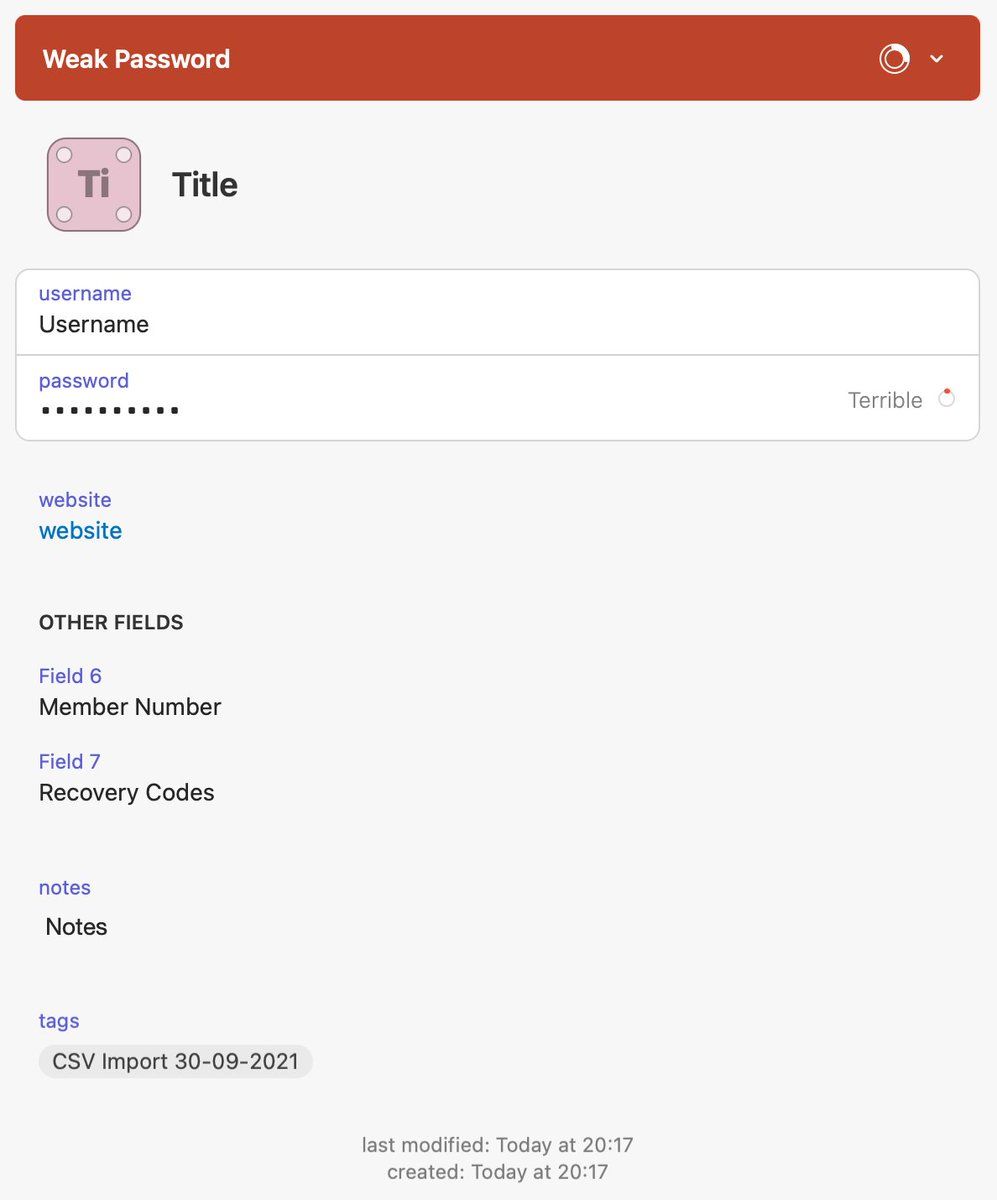Click the masked password dots
The image size is (997, 1200).
pos(110,410)
